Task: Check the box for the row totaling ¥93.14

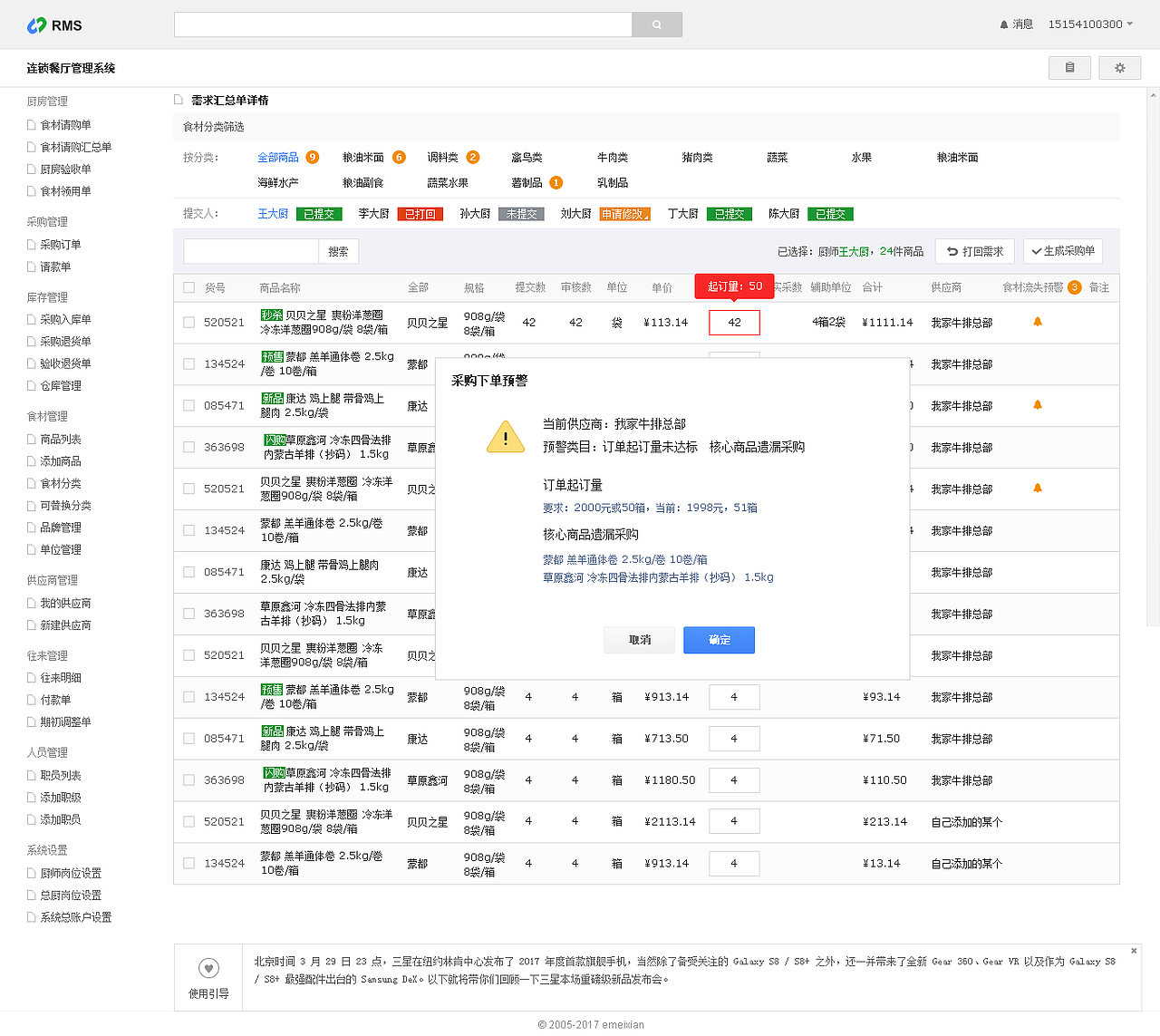Action: pyautogui.click(x=188, y=697)
